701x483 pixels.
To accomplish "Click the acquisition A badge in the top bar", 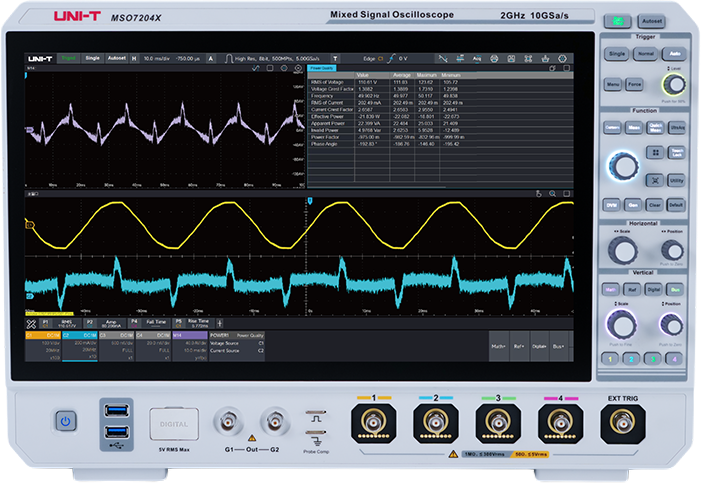I will point(211,59).
